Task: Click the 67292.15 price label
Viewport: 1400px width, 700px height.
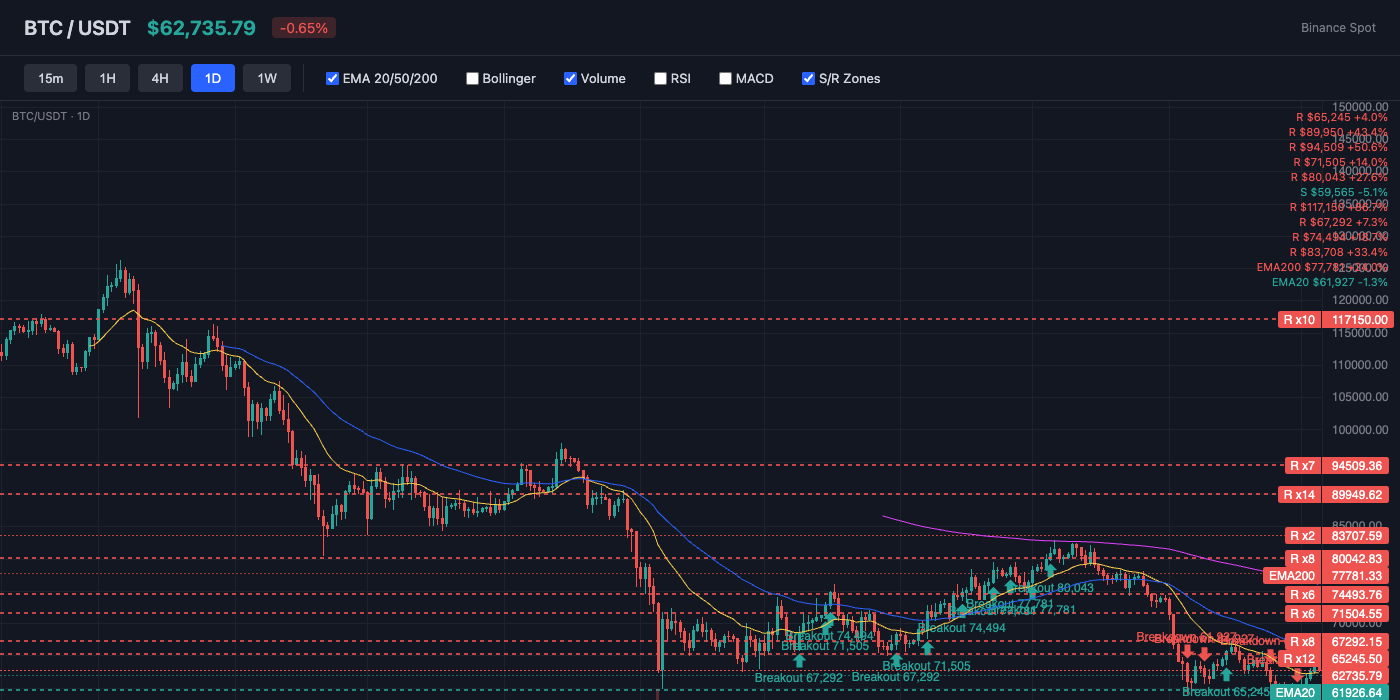Action: tap(1357, 641)
